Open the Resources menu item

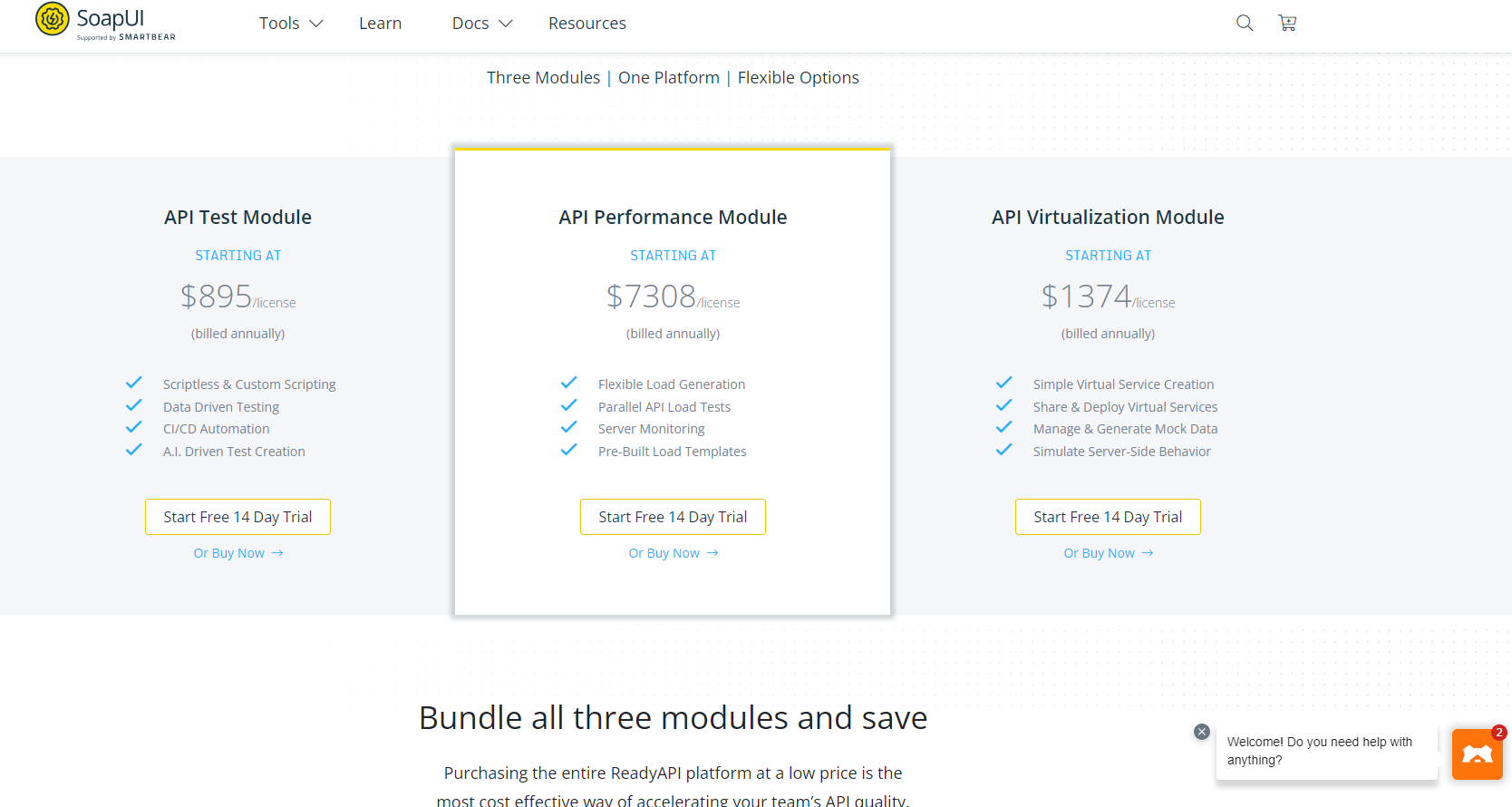point(587,24)
